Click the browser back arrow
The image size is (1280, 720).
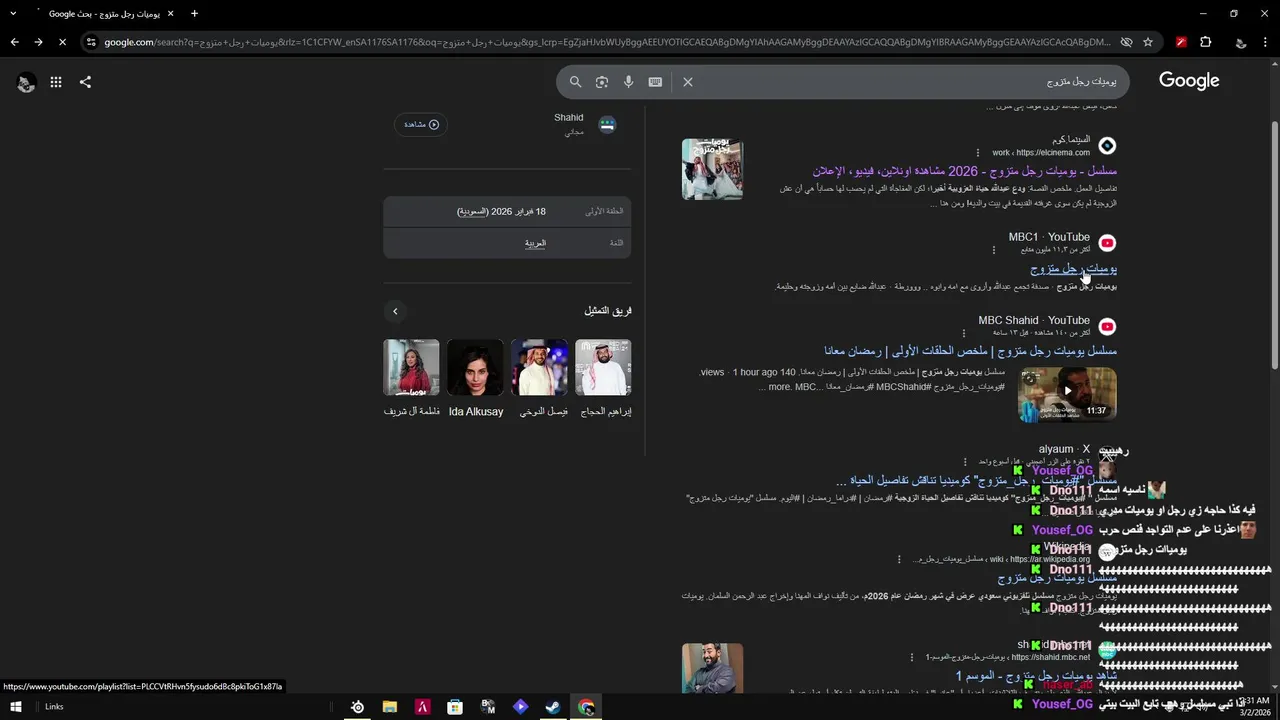pos(14,42)
